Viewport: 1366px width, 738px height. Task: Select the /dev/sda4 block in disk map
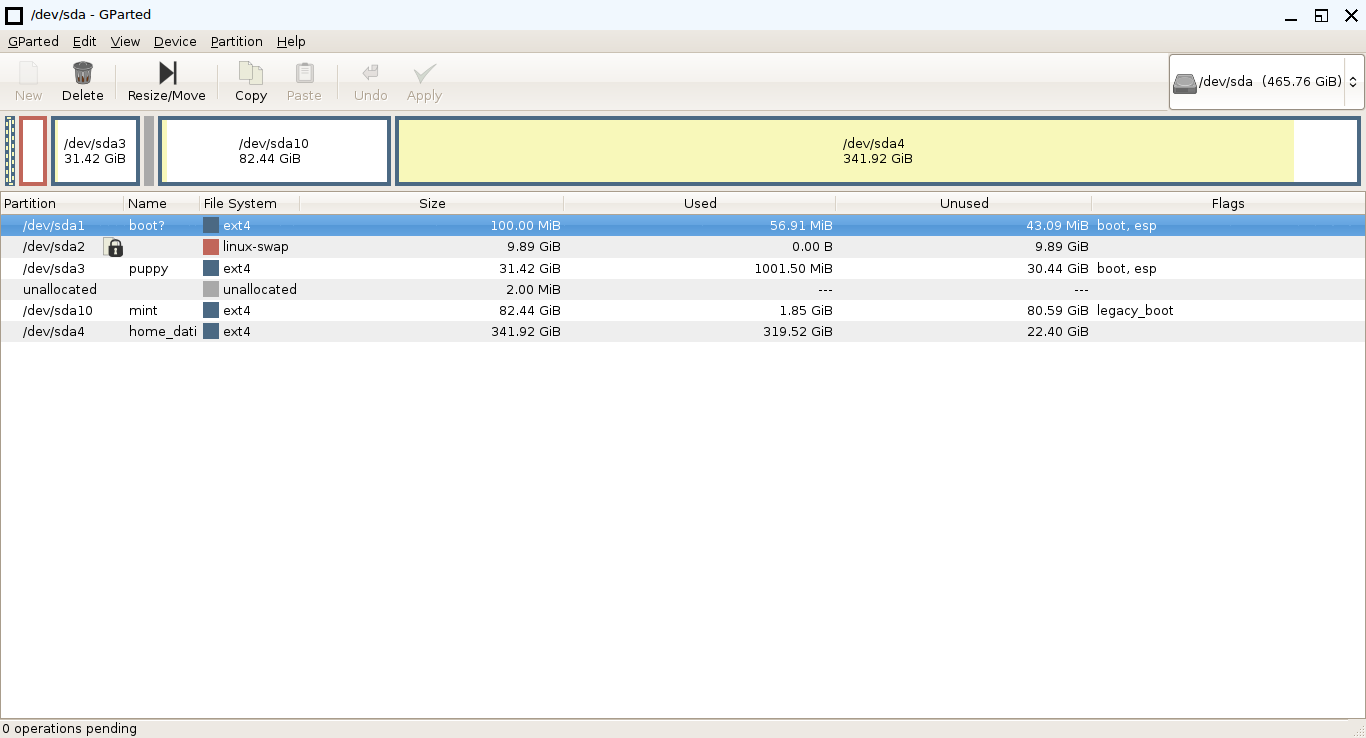[877, 151]
